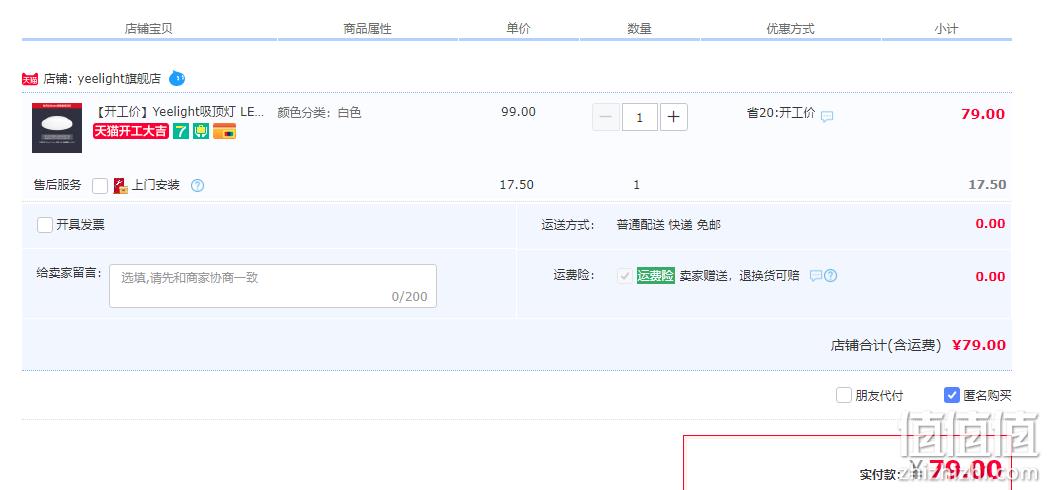The width and height of the screenshot is (1048, 490).
Task: Click the subtotal 79.00 in product row
Action: [x=982, y=114]
